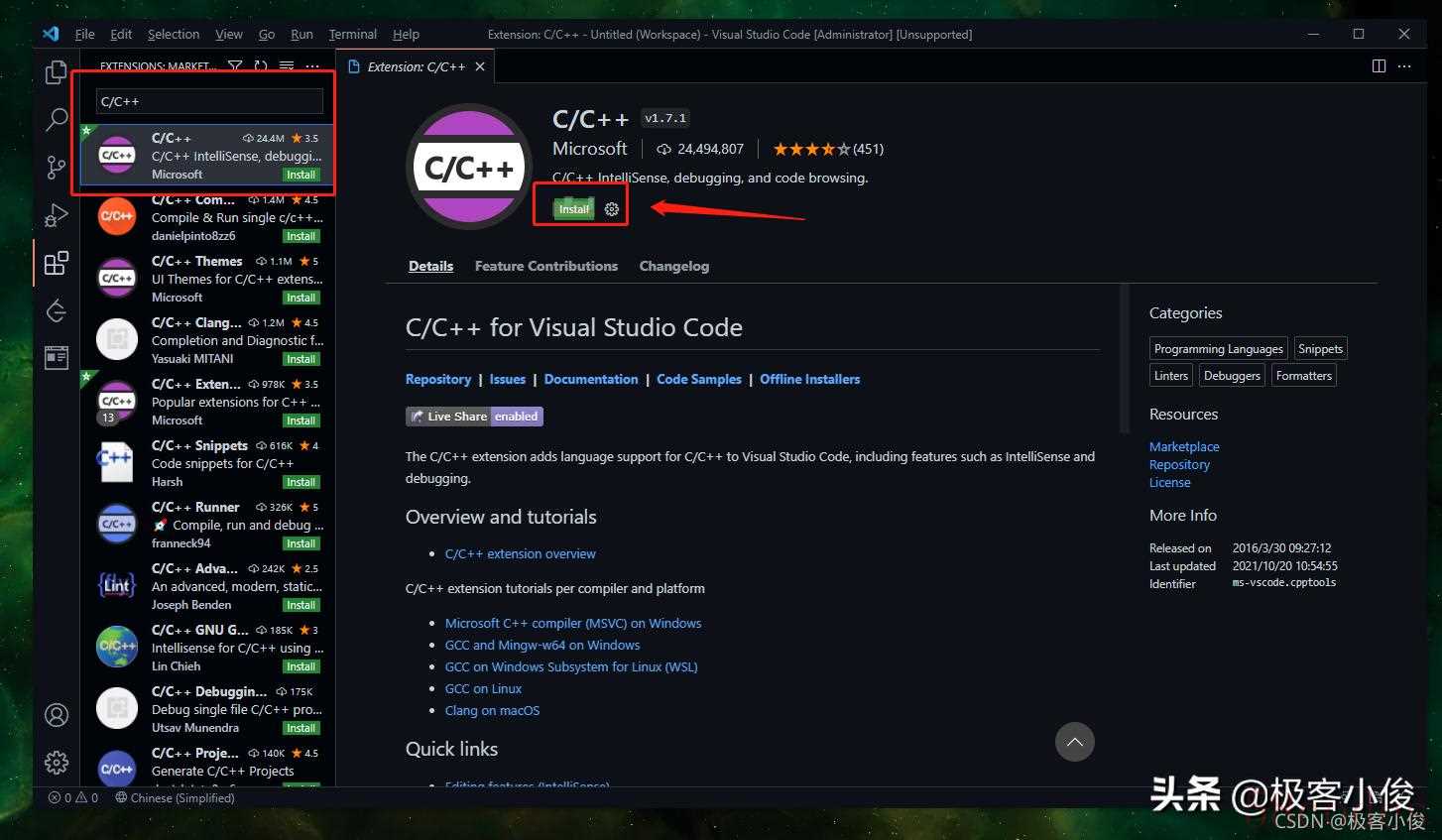Click the Debuggers category tag
Viewport: 1442px width, 840px height.
(x=1232, y=375)
